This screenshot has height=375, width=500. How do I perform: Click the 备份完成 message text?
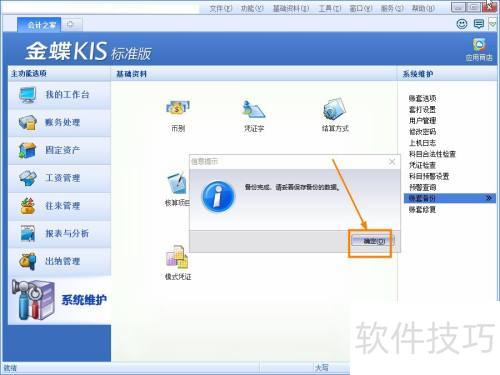point(292,187)
